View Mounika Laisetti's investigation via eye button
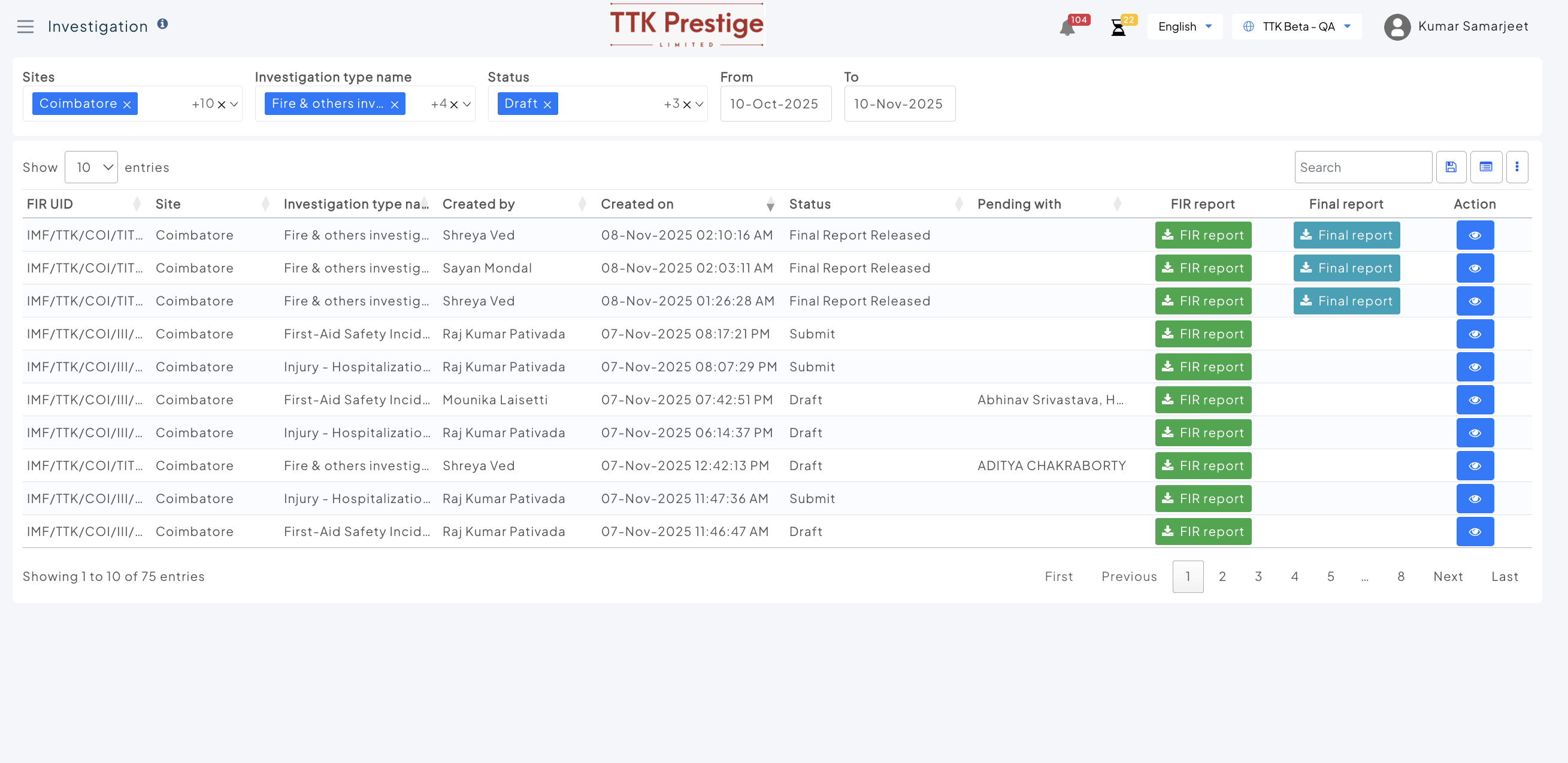The image size is (1568, 763). (1474, 399)
